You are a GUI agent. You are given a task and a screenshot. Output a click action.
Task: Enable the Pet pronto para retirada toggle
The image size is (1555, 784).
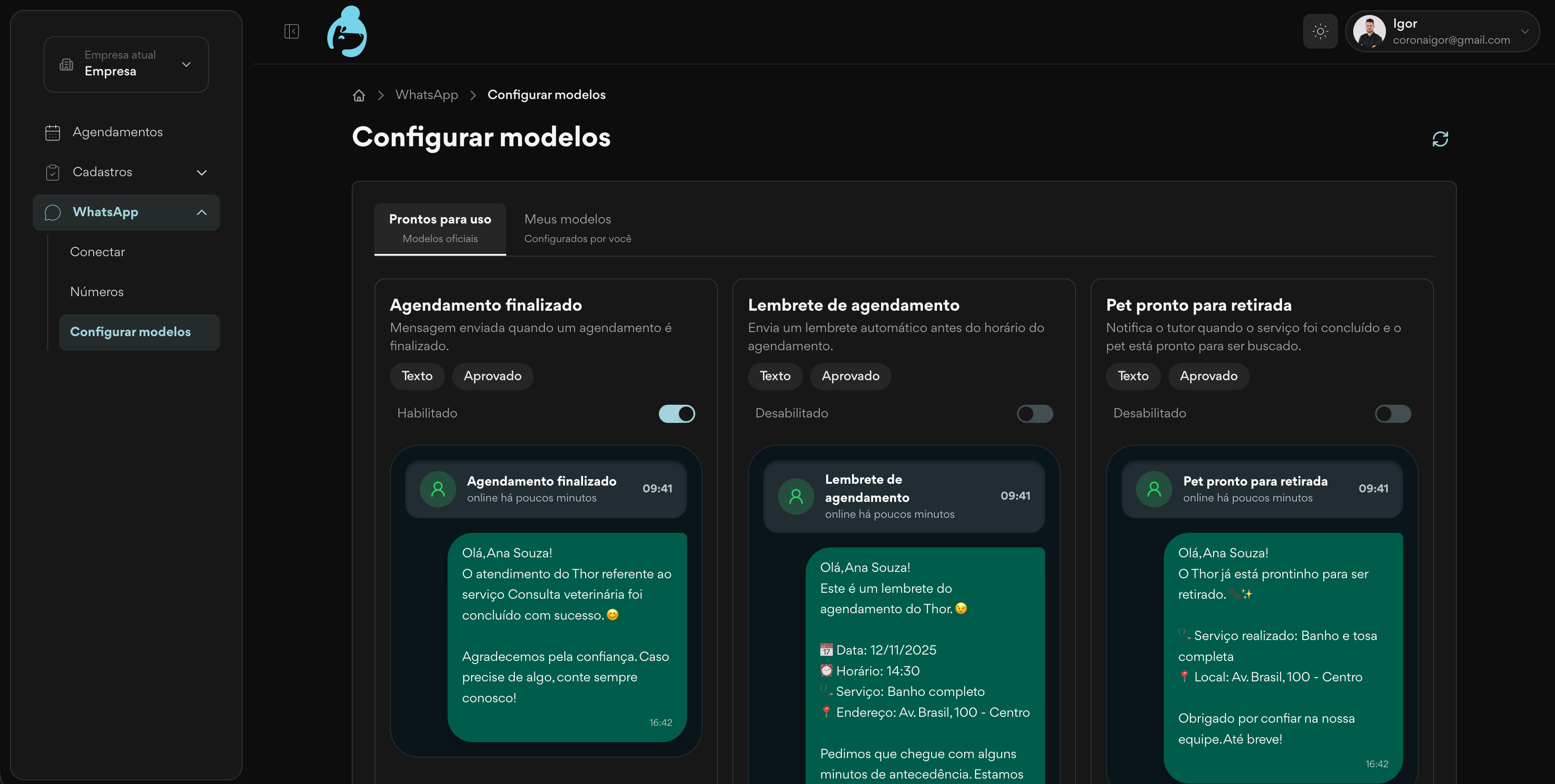[1393, 413]
